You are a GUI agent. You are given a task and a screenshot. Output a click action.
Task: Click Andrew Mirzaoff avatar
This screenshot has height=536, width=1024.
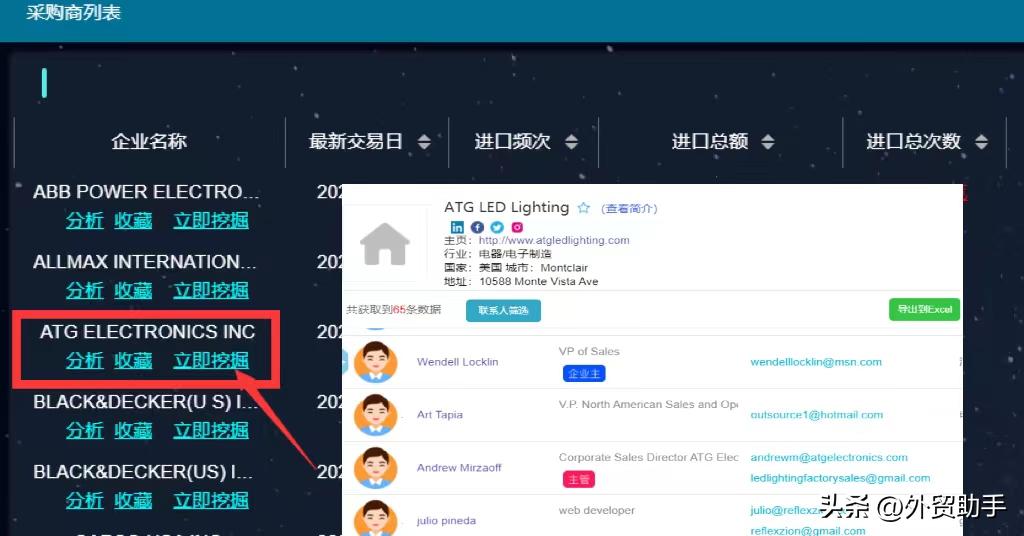[376, 467]
